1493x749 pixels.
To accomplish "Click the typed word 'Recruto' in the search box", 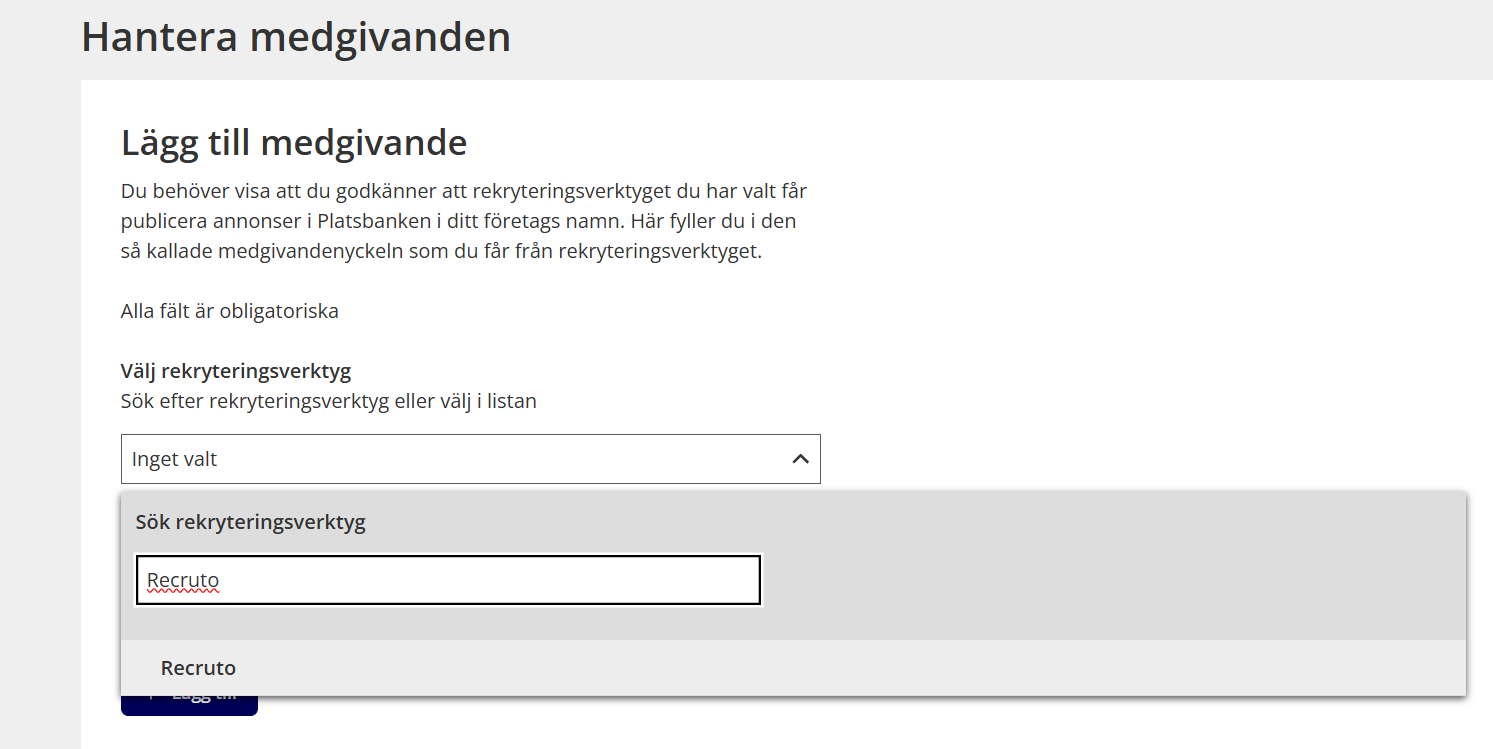I will tap(183, 580).
